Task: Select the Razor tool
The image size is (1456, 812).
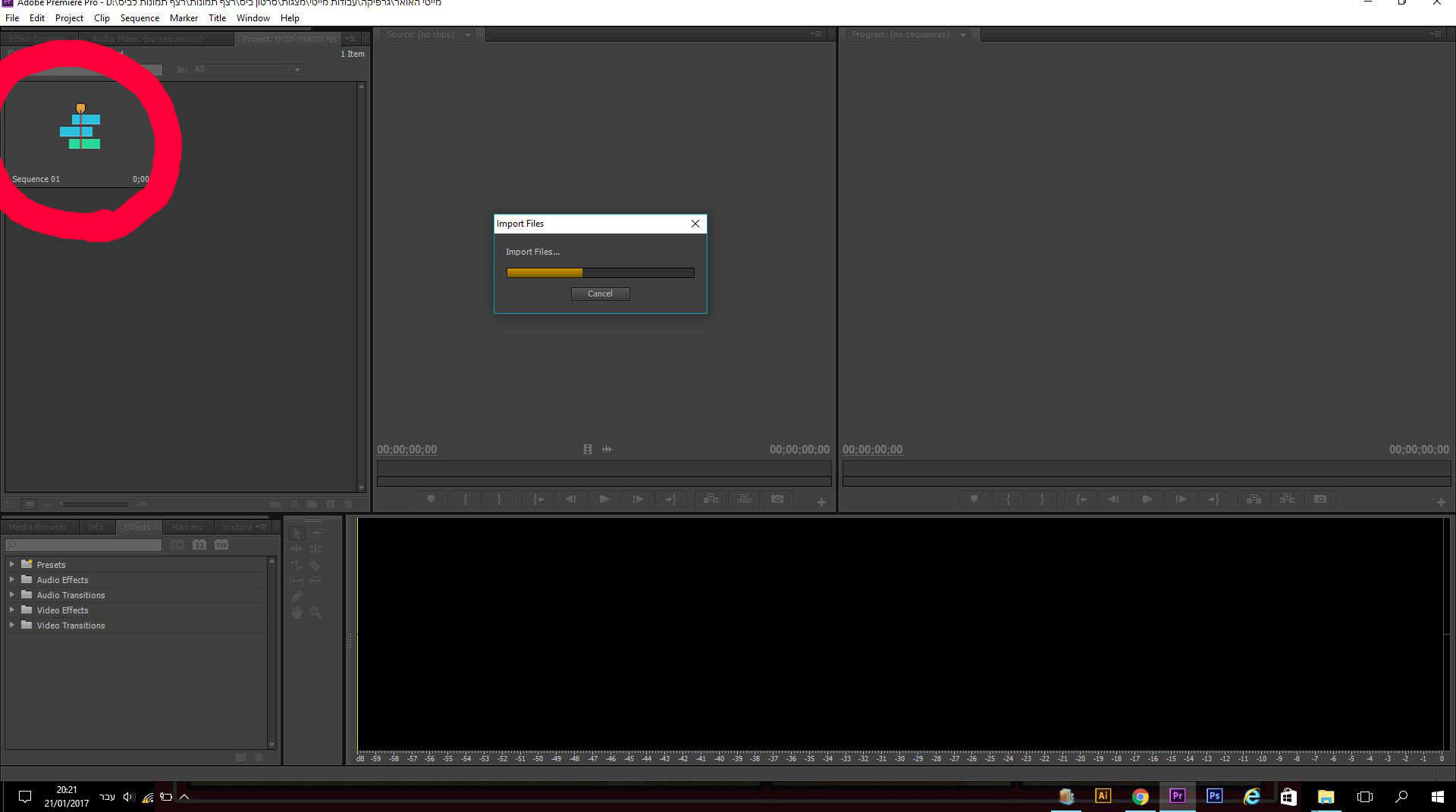Action: click(315, 566)
